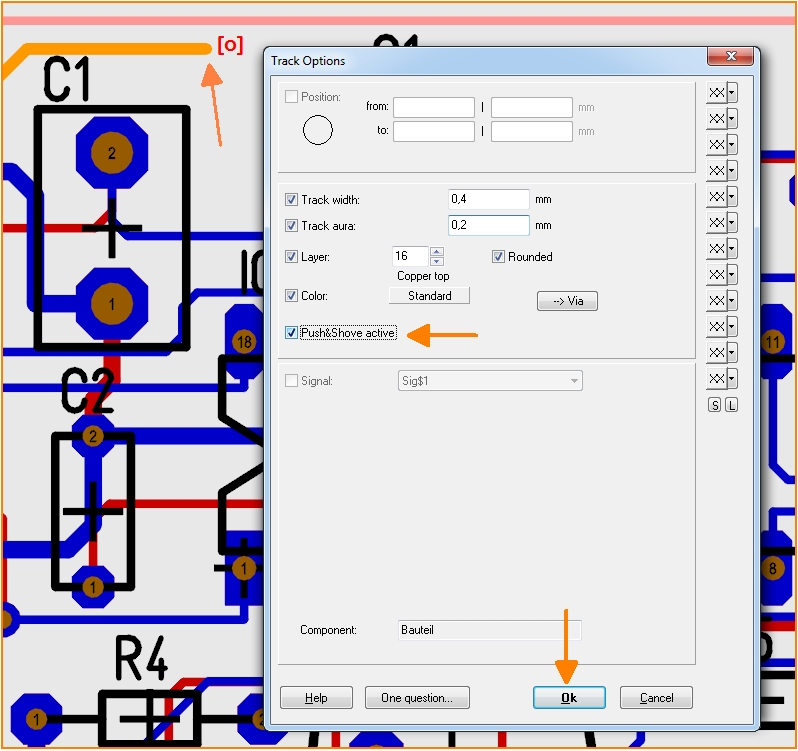Uncheck the Rounded option
Image resolution: width=798 pixels, height=751 pixels.
499,257
